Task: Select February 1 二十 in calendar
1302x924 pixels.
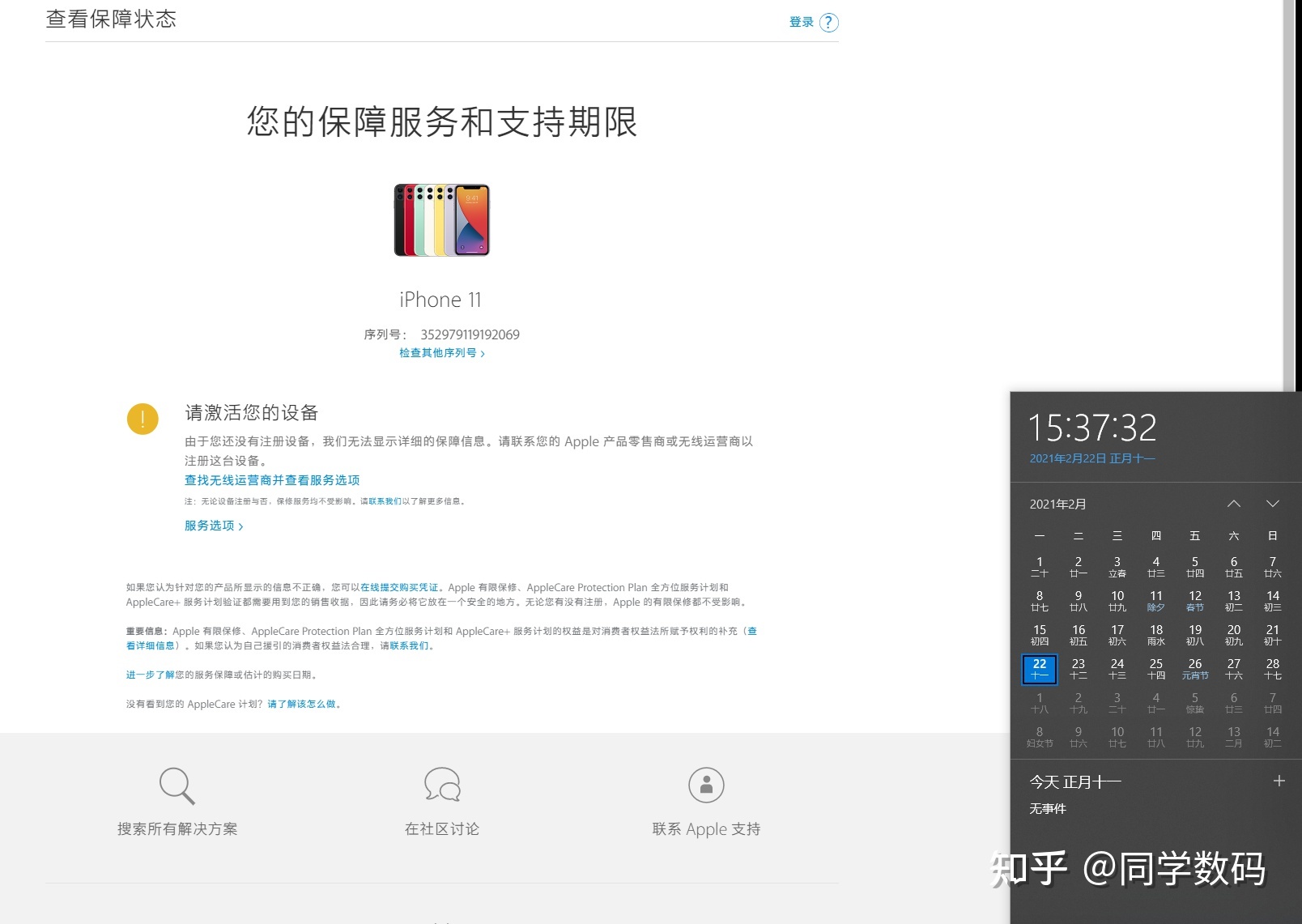Action: [x=1040, y=567]
